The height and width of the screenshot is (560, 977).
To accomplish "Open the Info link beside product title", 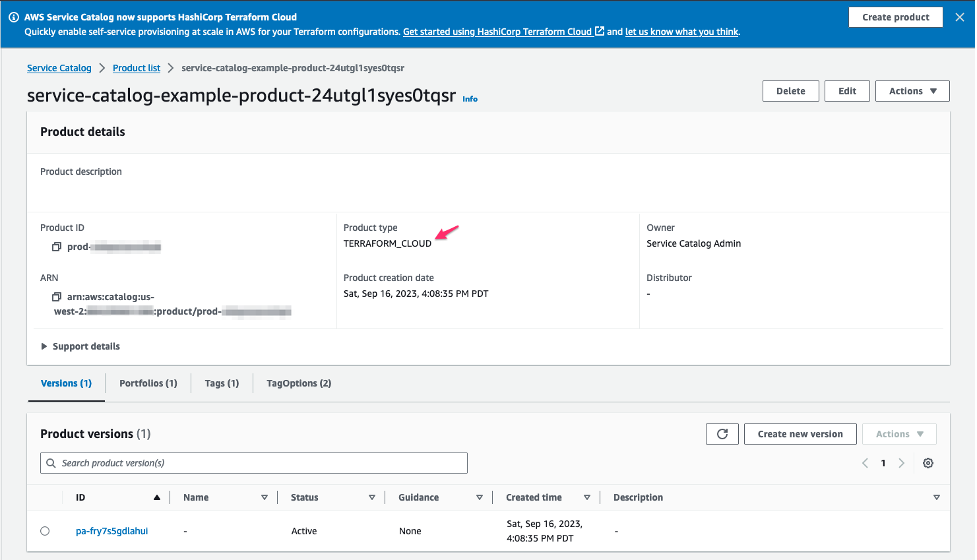I will (470, 99).
